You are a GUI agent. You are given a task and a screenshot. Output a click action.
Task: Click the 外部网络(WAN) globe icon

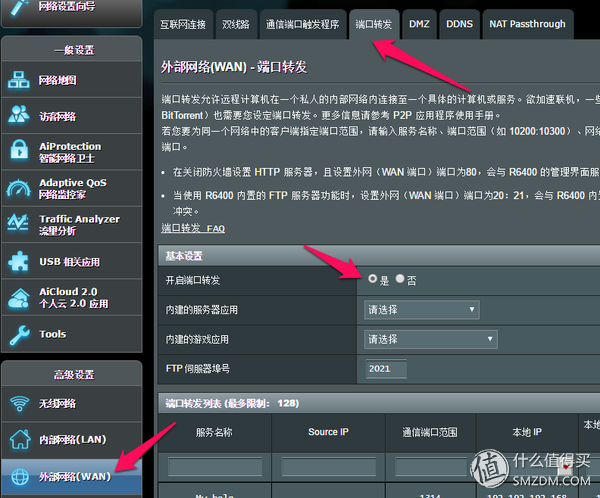(20, 477)
